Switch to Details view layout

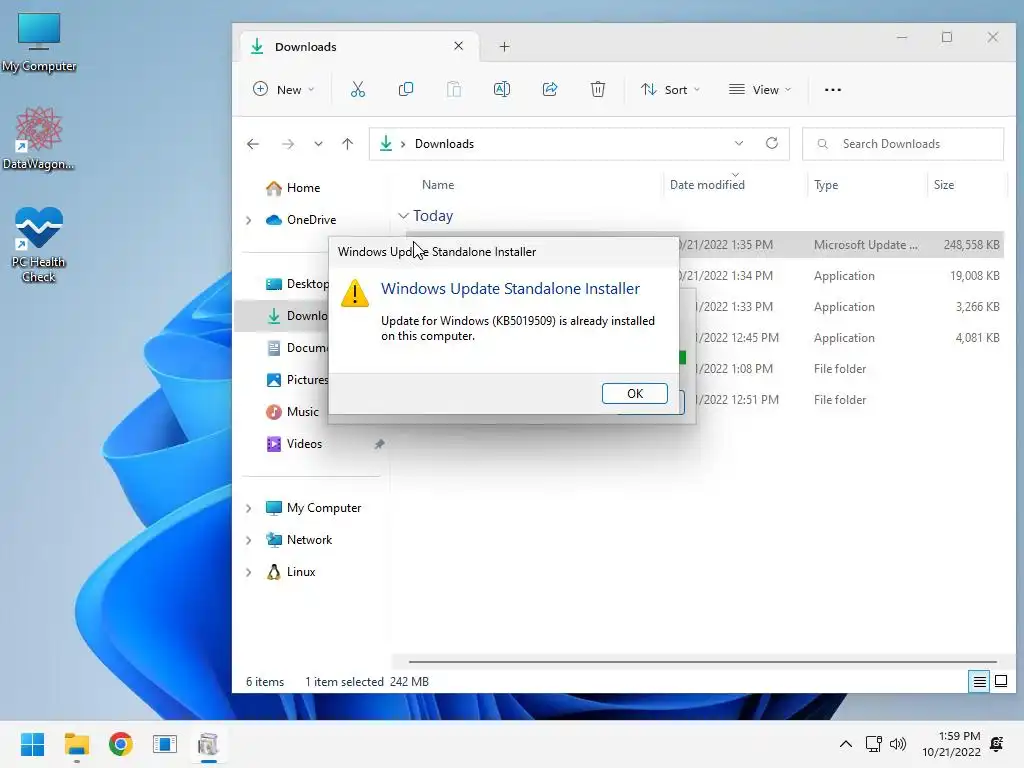point(980,682)
